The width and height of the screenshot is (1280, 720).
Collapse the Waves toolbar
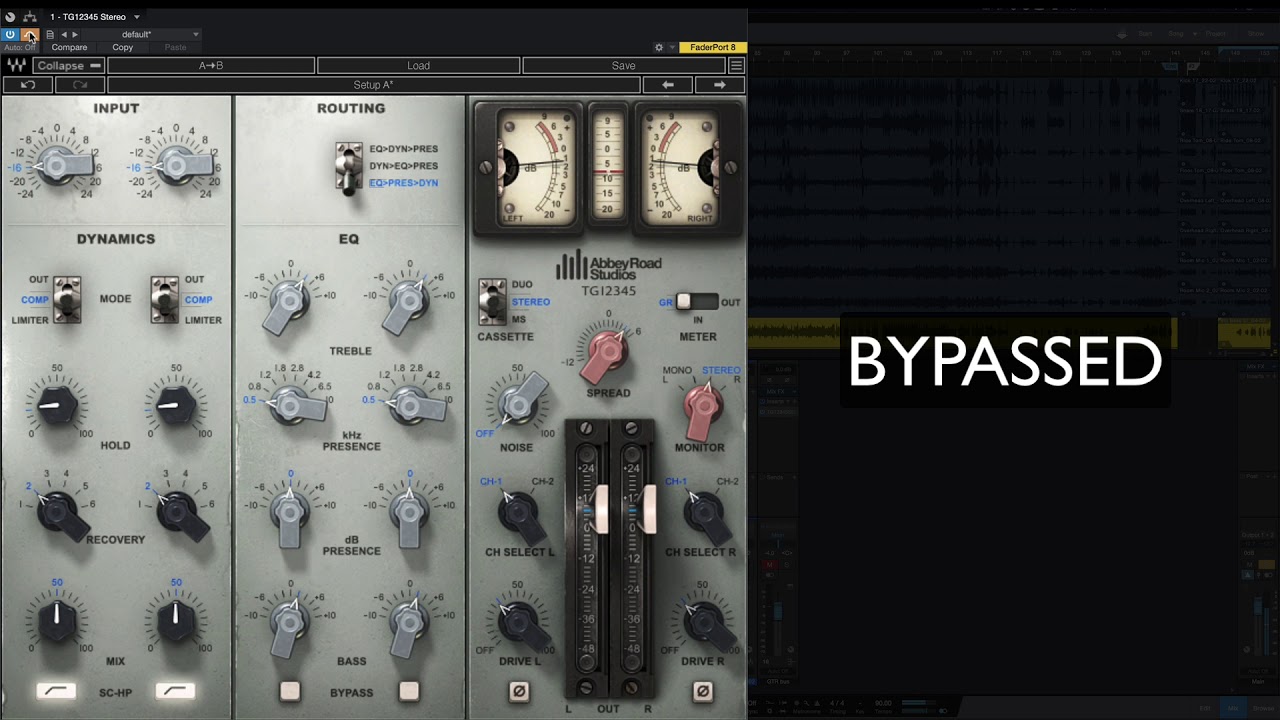coord(69,65)
